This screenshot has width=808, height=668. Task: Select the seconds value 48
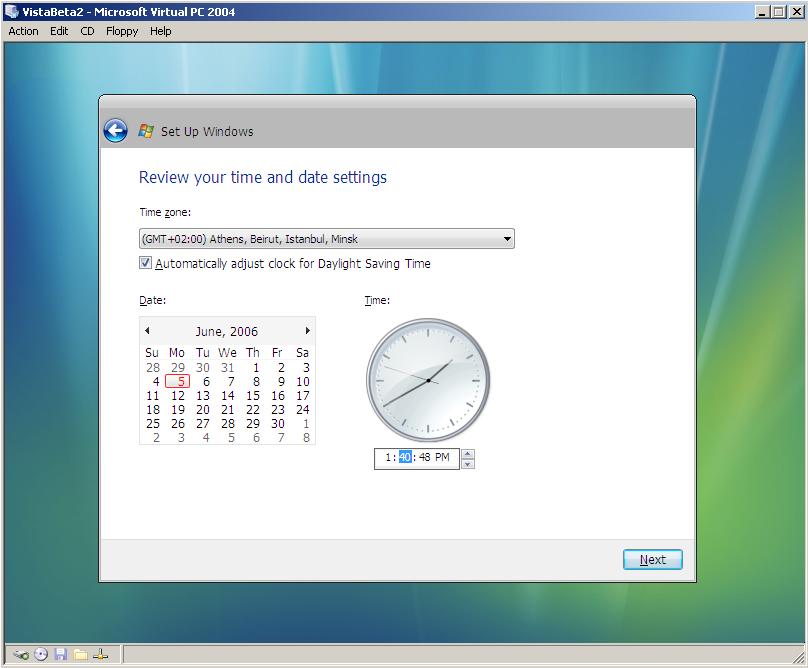pos(425,457)
